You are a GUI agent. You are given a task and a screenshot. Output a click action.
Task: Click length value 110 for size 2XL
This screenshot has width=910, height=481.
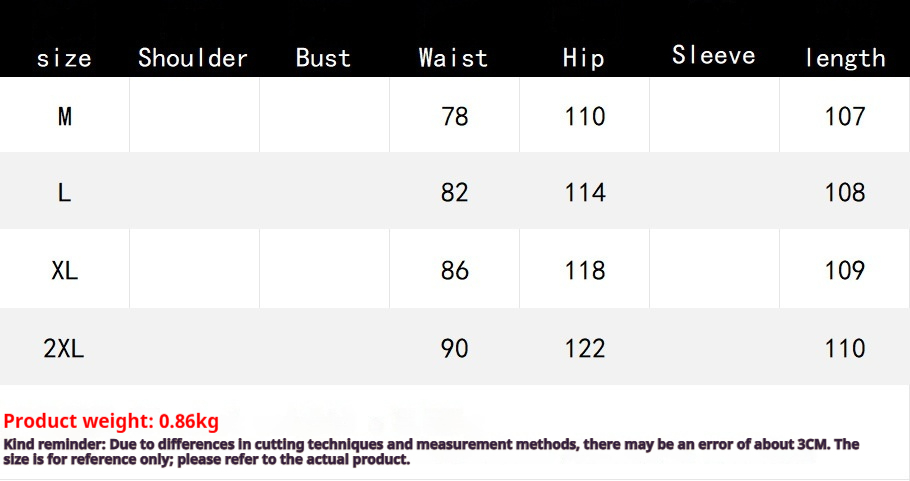pyautogui.click(x=845, y=348)
